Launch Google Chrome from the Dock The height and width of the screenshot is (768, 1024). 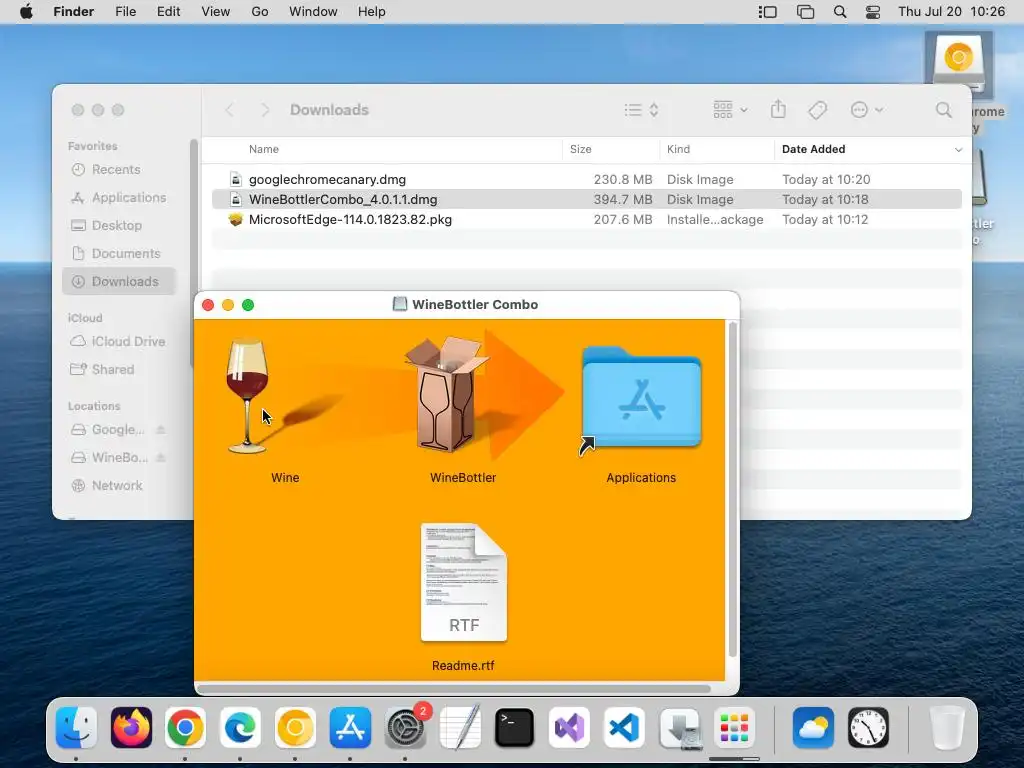tap(185, 728)
